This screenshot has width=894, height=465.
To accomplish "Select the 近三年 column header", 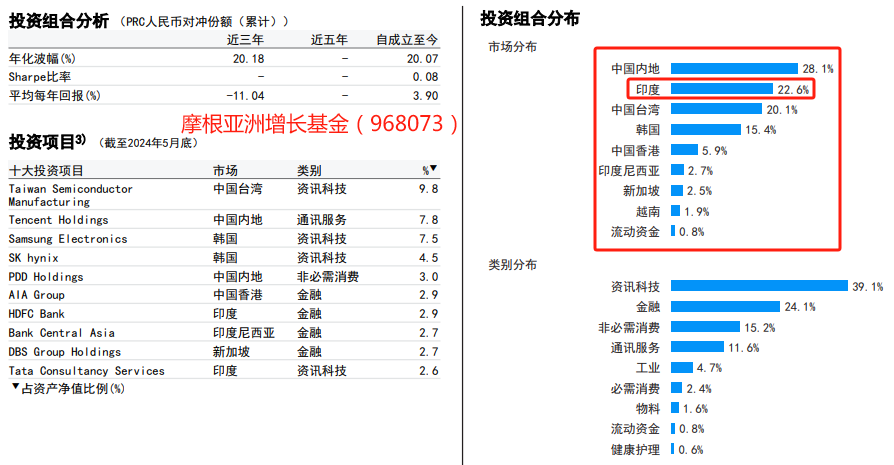I will (245, 40).
